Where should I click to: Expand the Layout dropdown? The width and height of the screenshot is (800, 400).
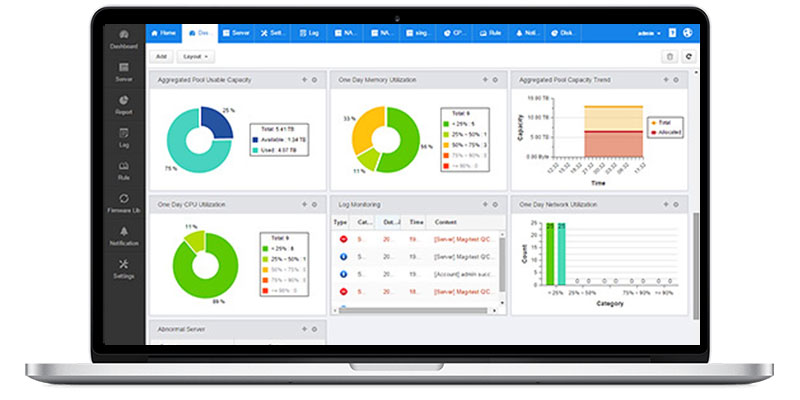tap(195, 57)
